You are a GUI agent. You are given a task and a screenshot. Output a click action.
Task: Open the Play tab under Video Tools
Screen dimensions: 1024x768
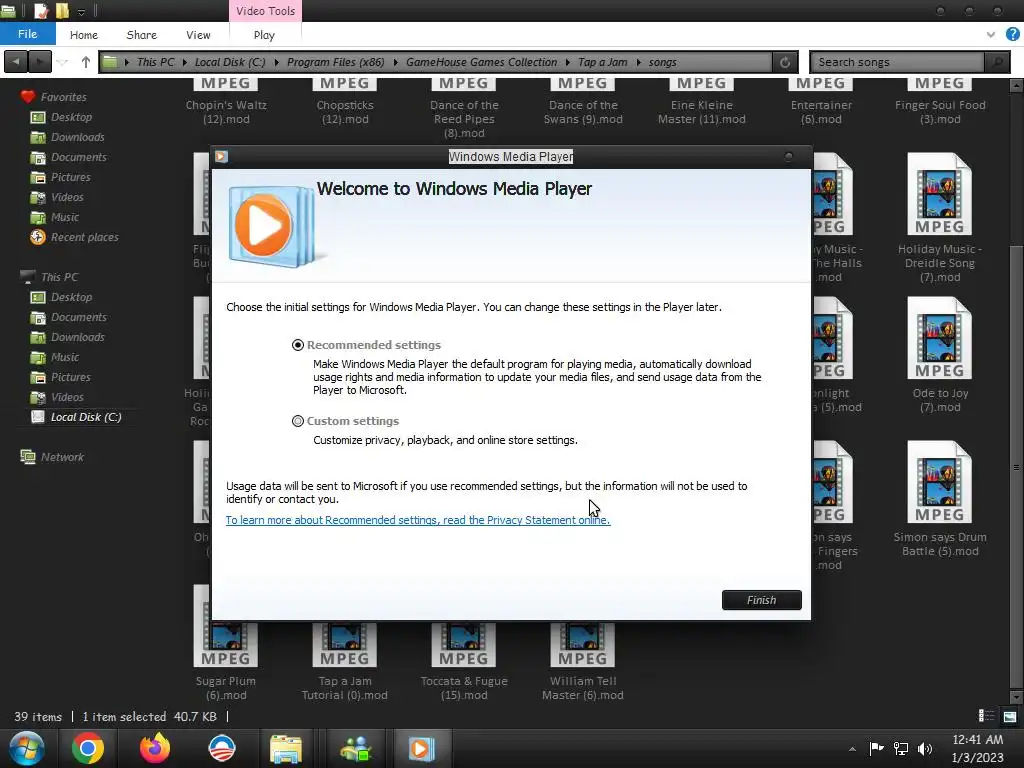[x=264, y=35]
